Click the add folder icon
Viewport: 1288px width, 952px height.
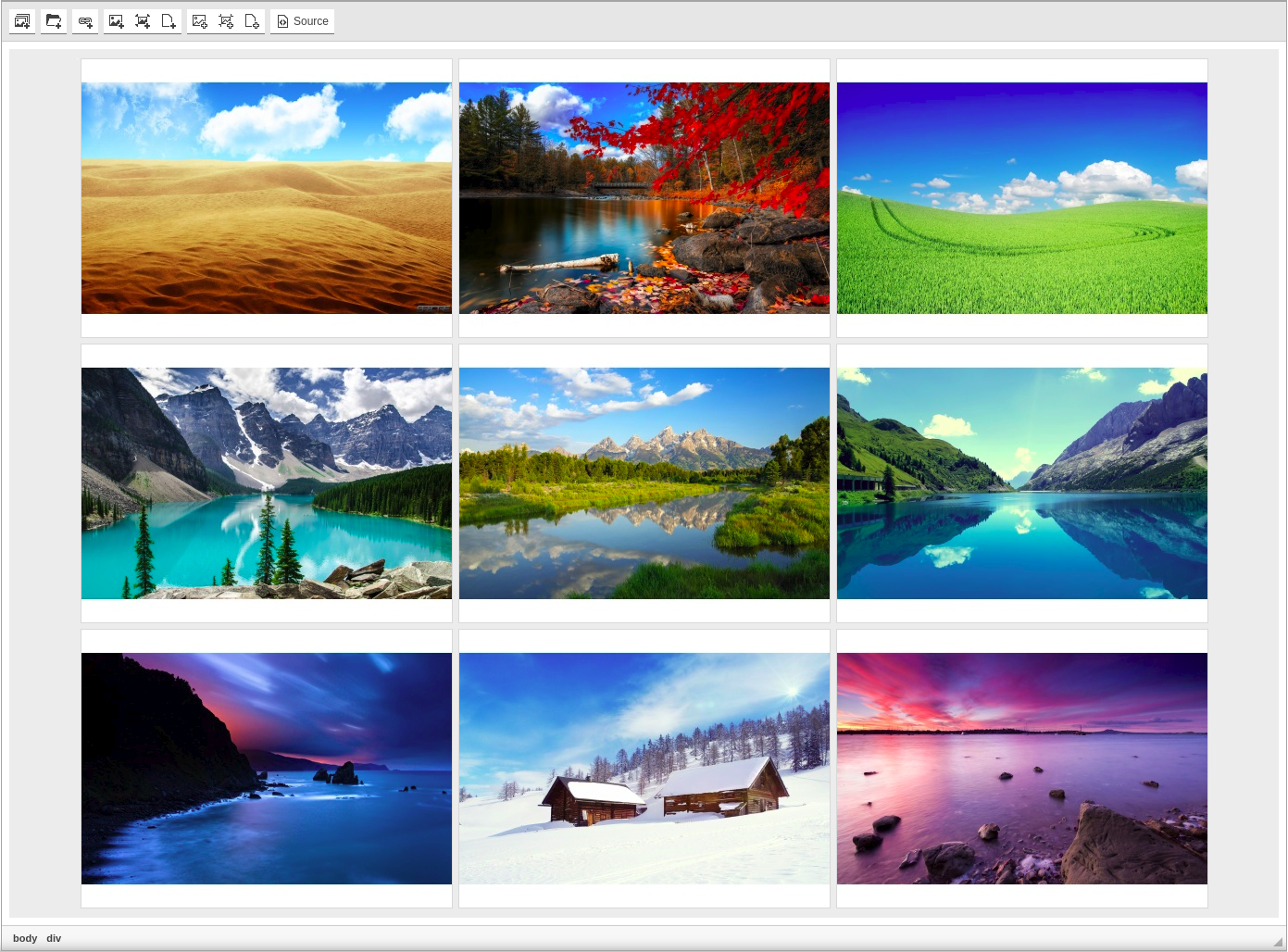click(54, 21)
